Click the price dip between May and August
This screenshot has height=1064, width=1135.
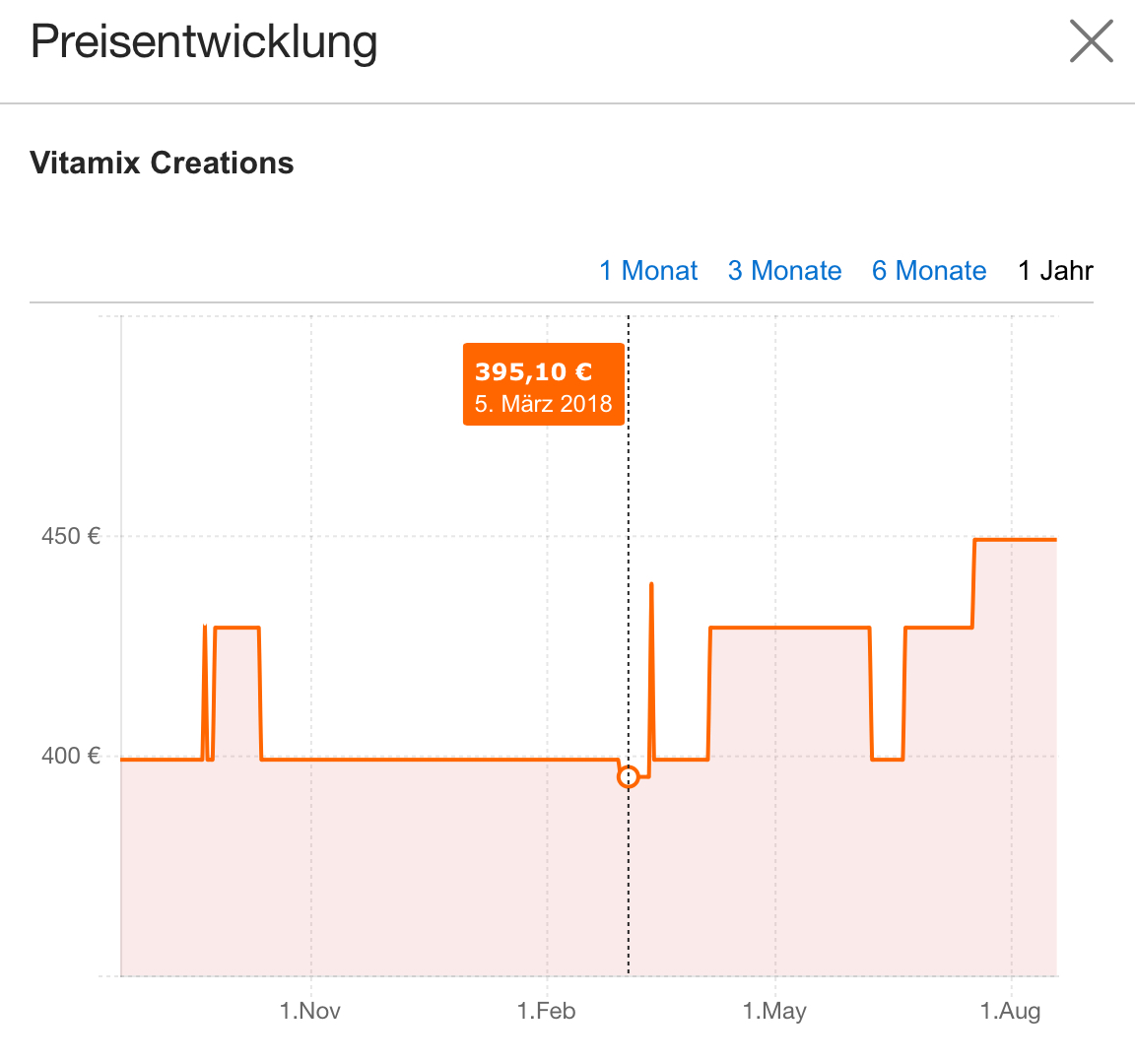click(x=888, y=759)
